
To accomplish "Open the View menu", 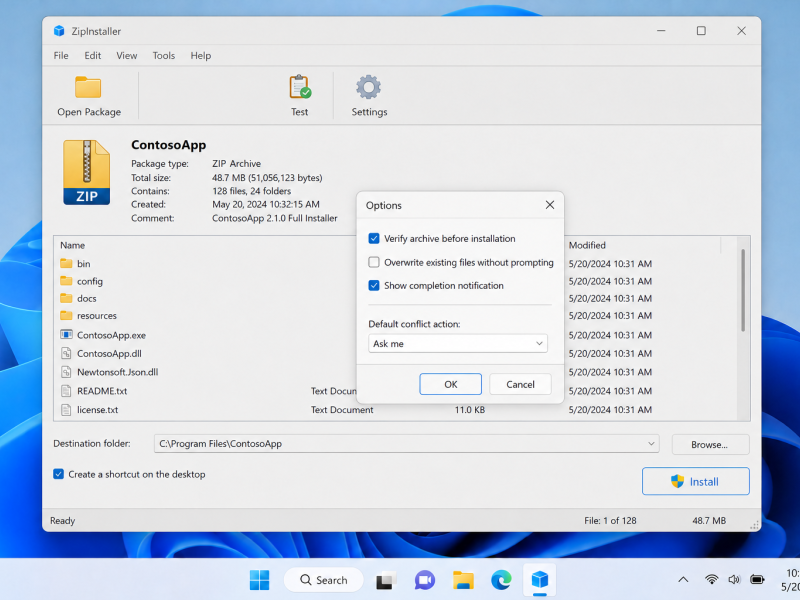I will [127, 56].
